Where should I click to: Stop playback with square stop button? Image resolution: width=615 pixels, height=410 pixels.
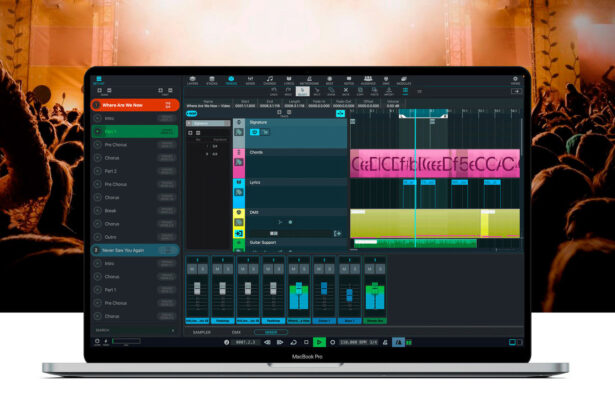click(x=306, y=343)
